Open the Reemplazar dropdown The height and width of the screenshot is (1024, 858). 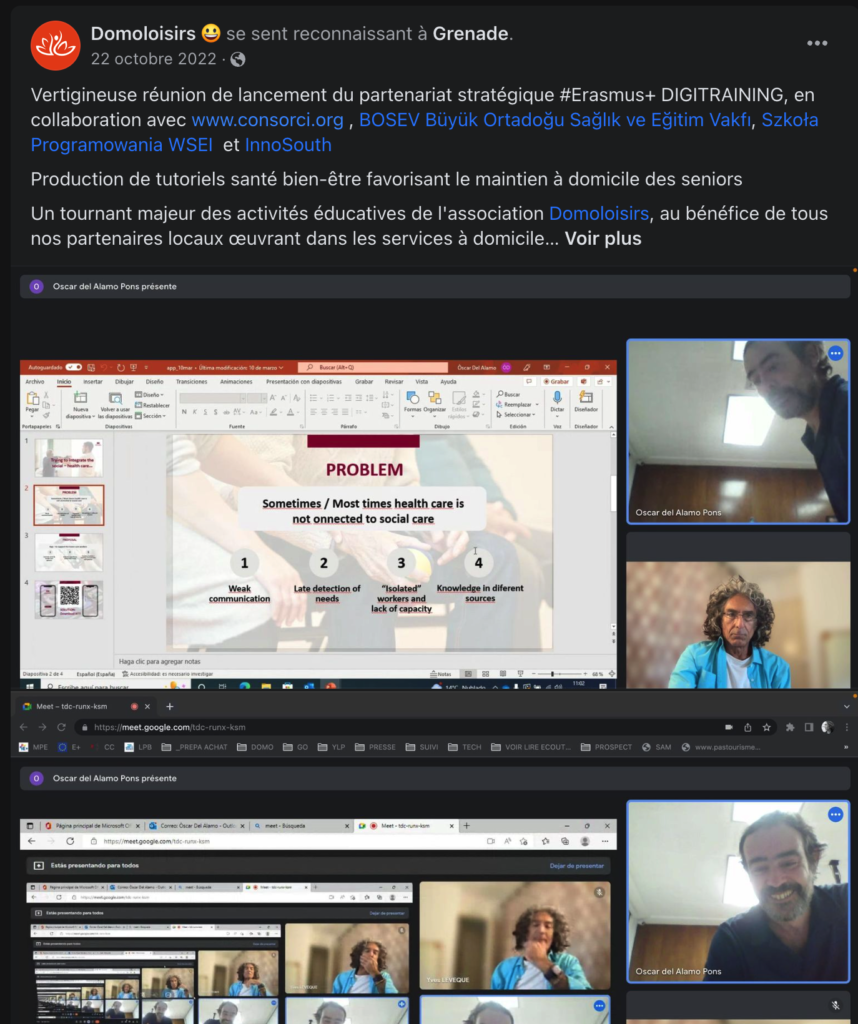[x=518, y=405]
